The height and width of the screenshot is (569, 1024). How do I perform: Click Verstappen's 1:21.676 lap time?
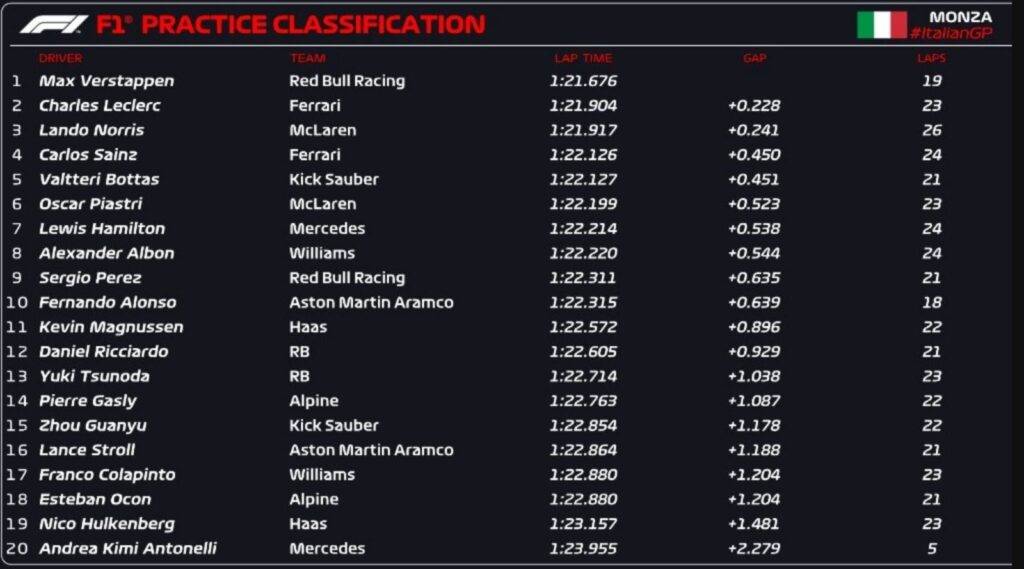pyautogui.click(x=583, y=81)
